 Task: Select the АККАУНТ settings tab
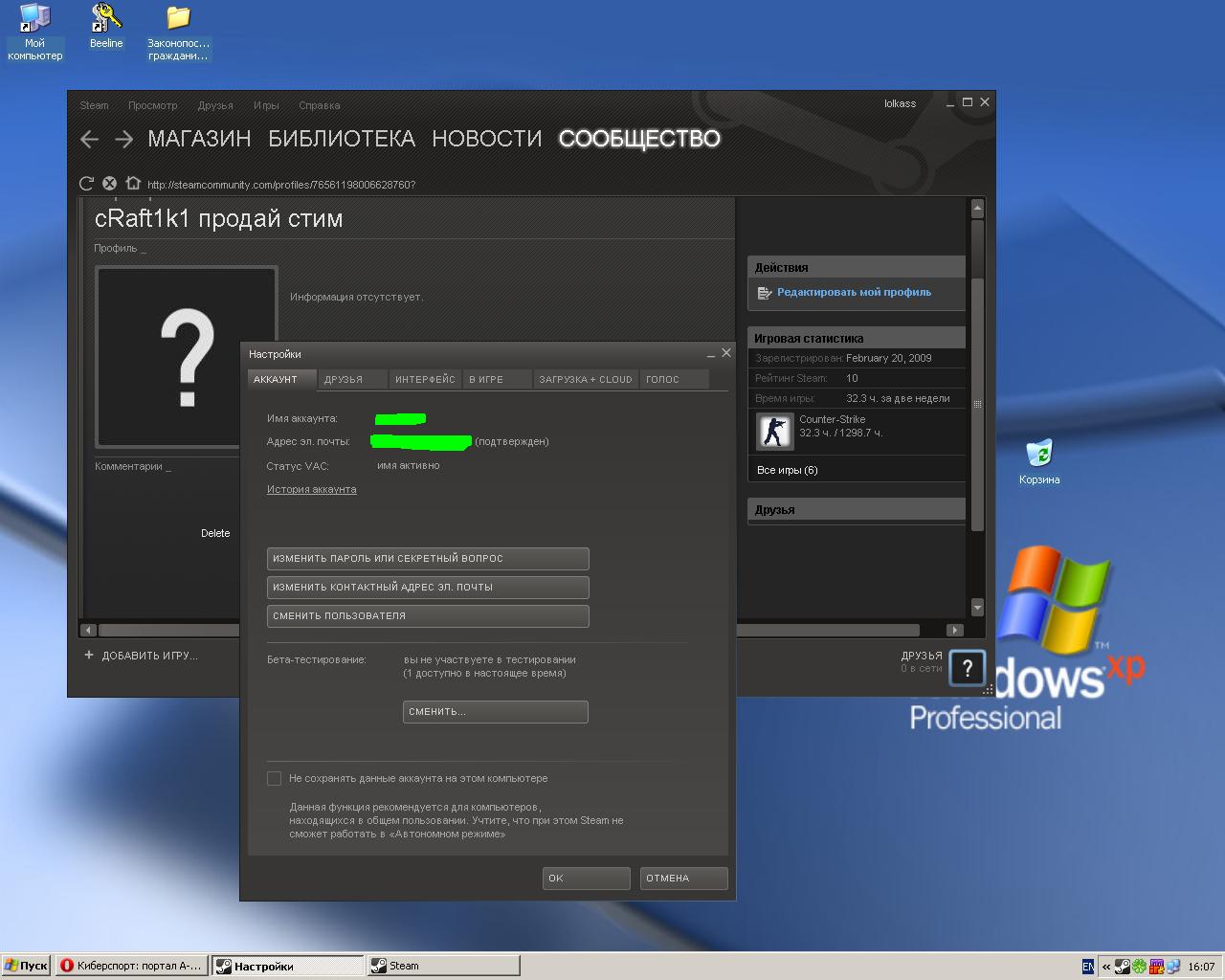pos(282,380)
